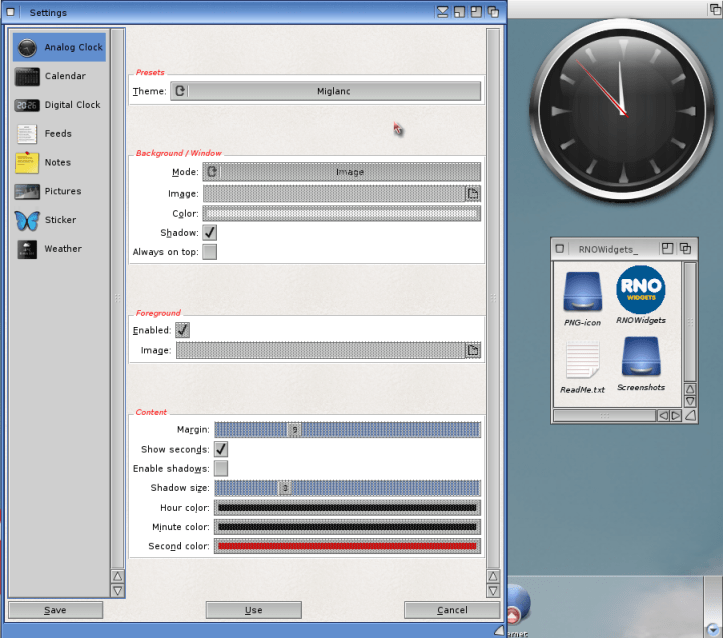Click the Margin slider
The image size is (723, 638).
click(347, 430)
